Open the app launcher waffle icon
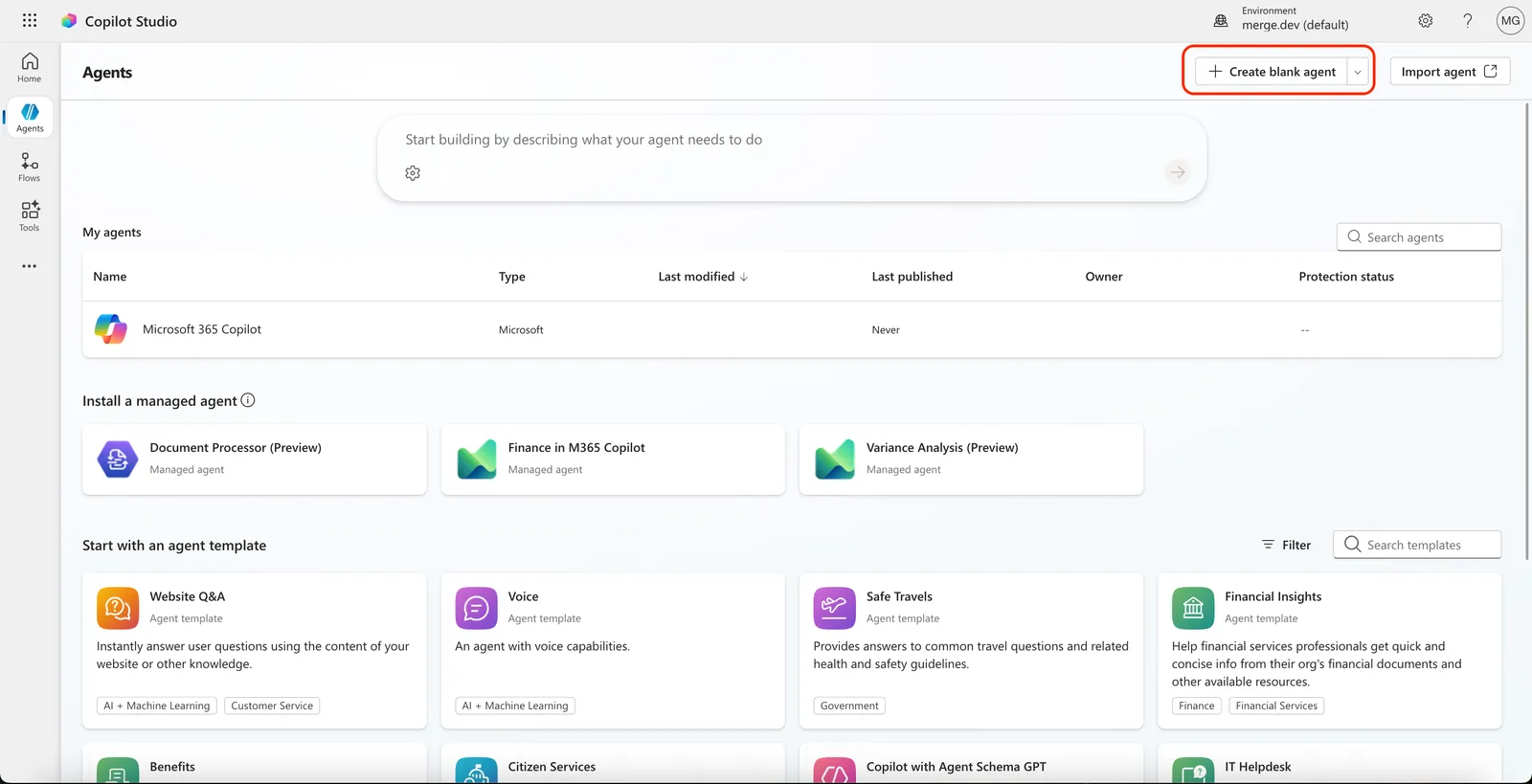 [30, 20]
